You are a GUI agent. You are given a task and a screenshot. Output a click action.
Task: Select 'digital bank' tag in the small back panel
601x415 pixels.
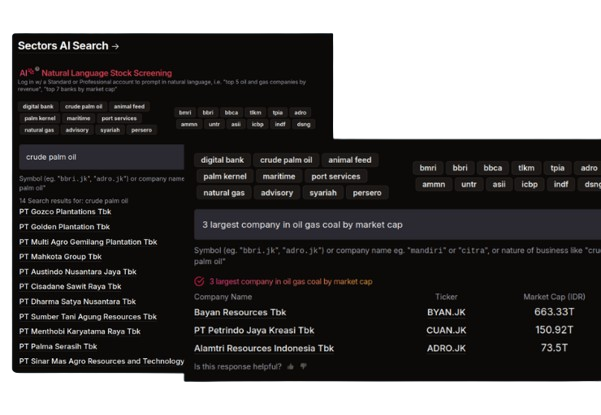[x=38, y=107]
